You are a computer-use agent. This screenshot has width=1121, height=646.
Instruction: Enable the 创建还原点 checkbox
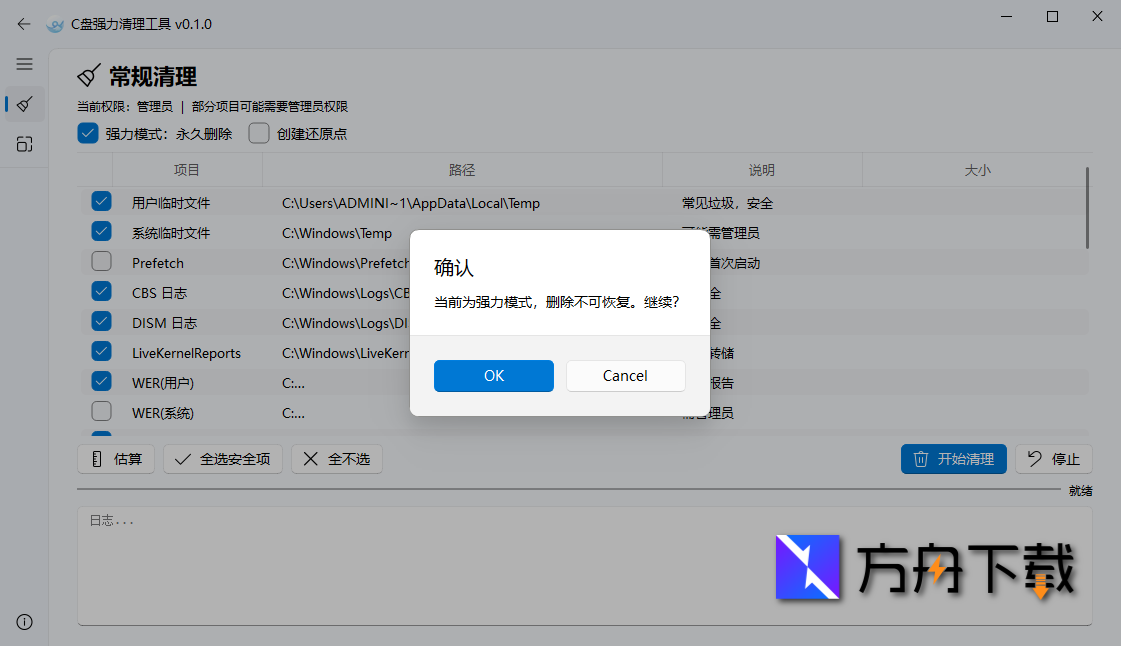pos(258,132)
